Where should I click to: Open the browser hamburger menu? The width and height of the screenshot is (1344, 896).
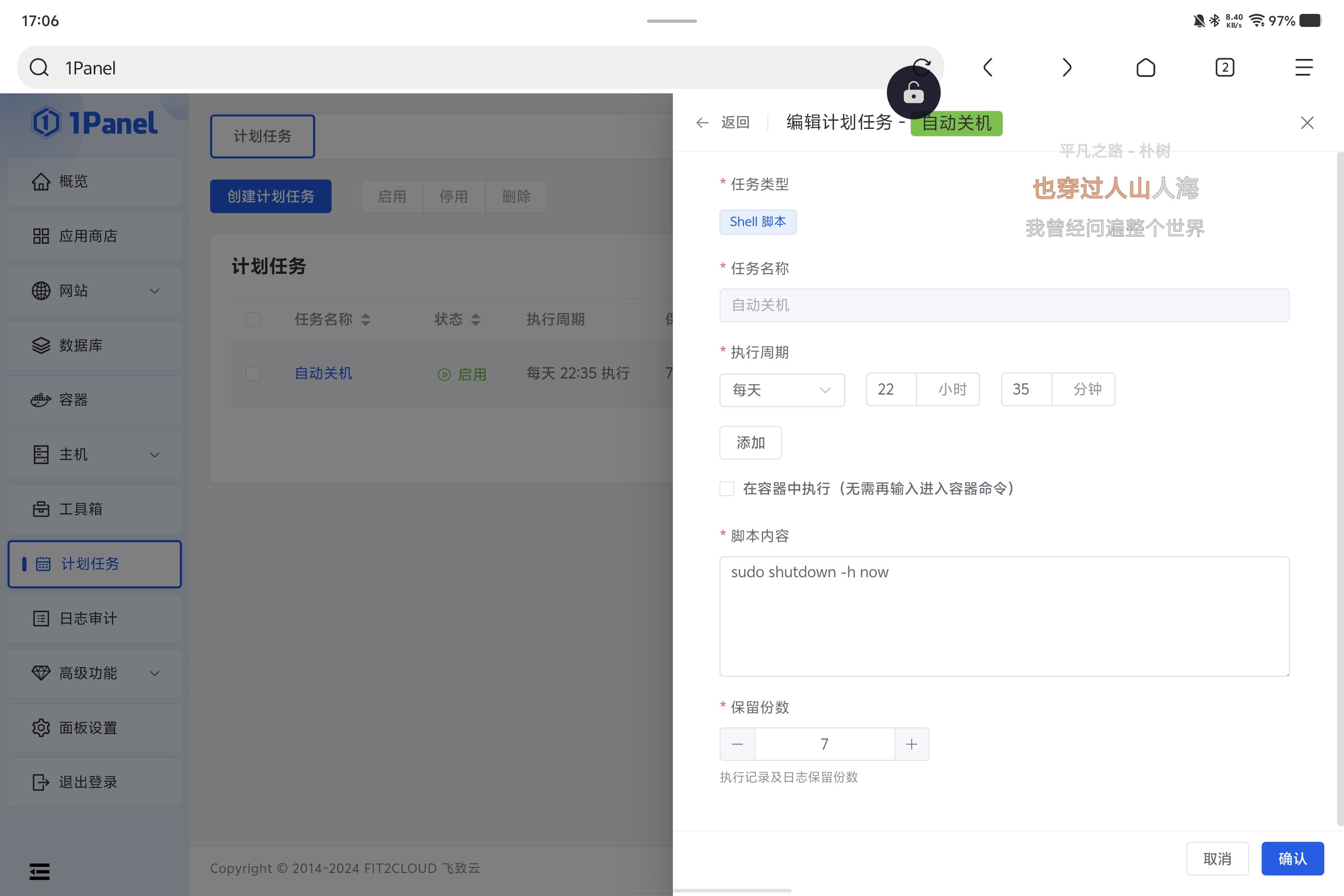coord(1304,67)
